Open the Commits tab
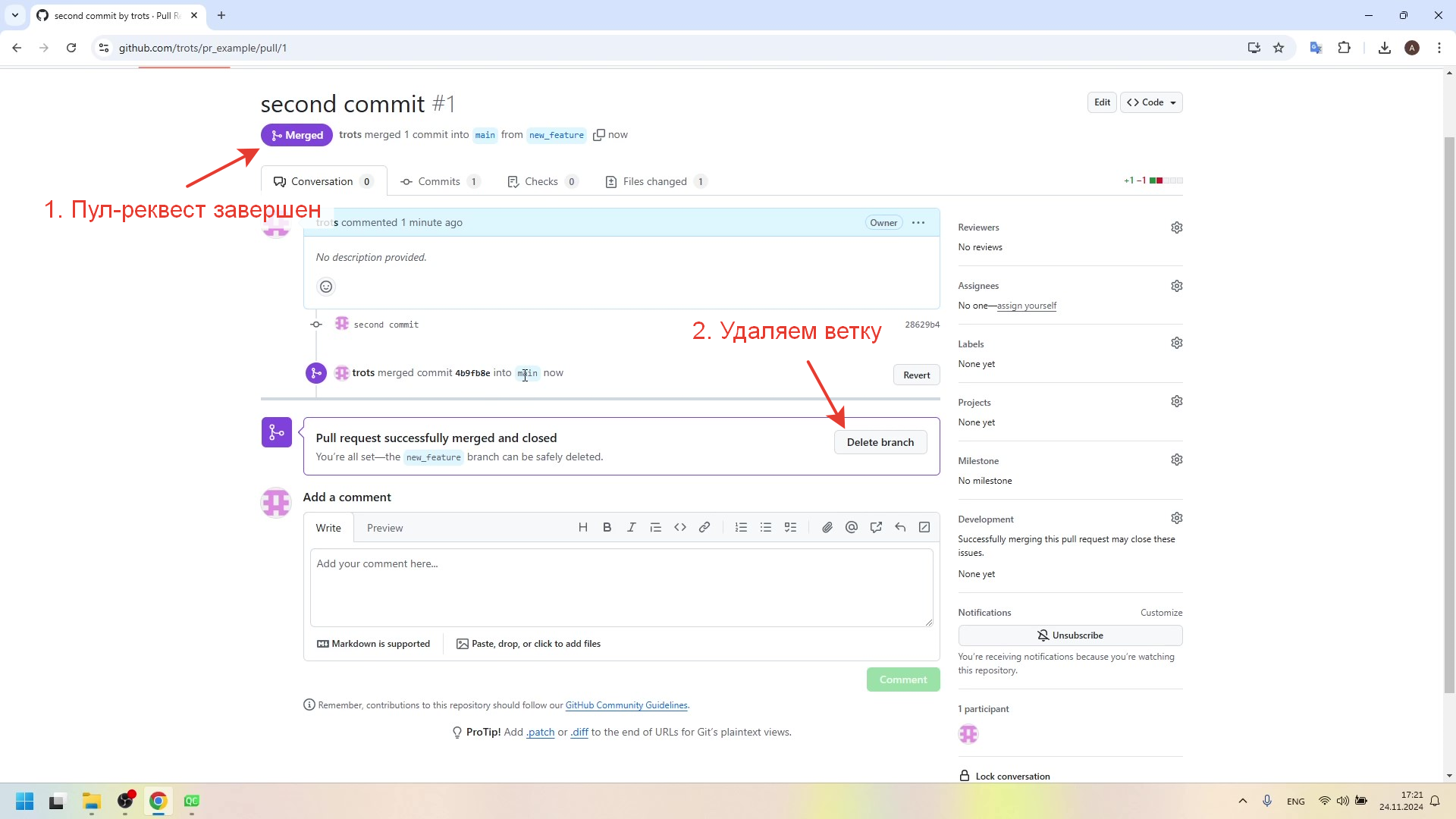Image resolution: width=1456 pixels, height=819 pixels. pos(440,181)
